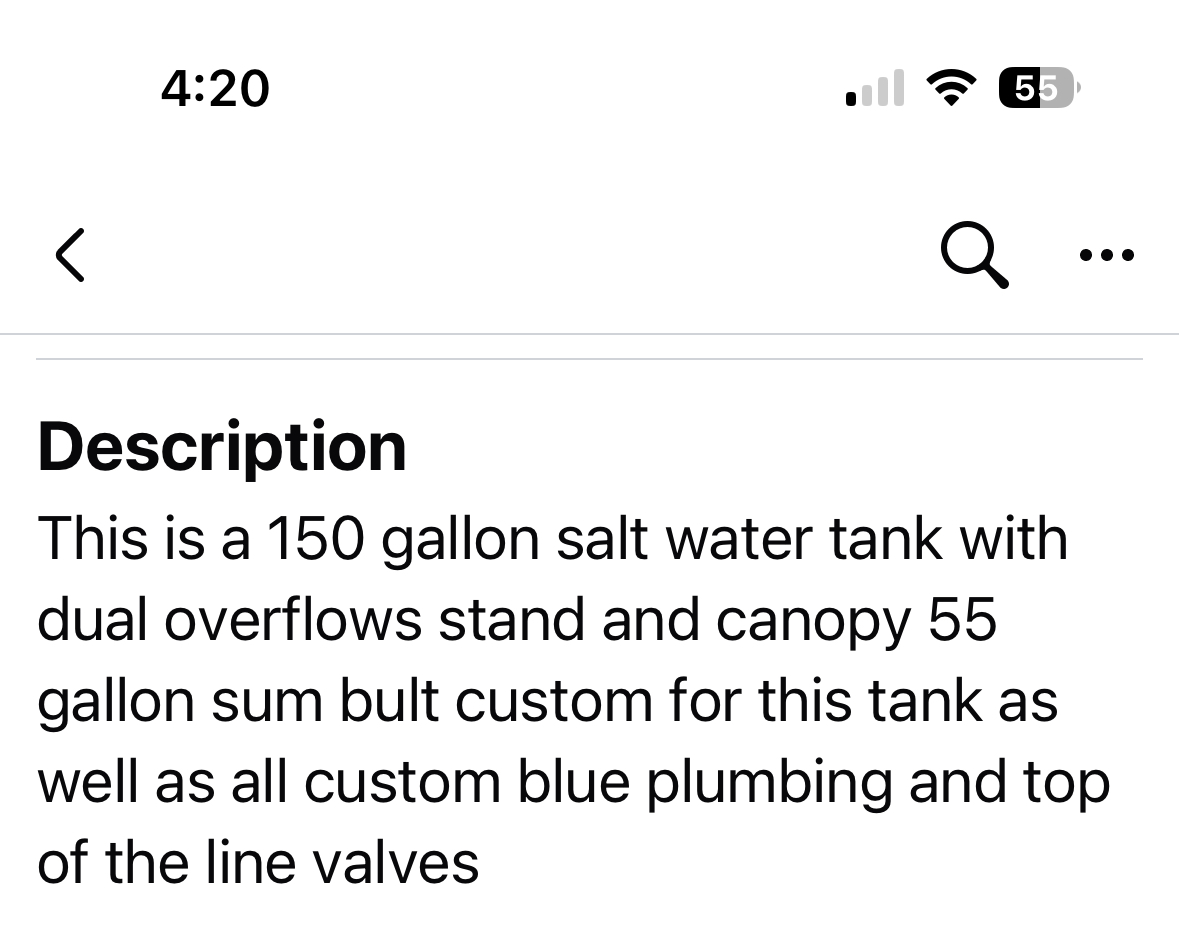Tap the battery indicator in status bar

pos(1039,89)
